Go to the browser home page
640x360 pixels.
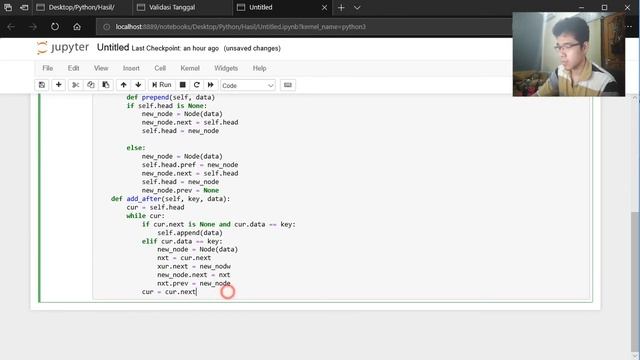pos(77,27)
